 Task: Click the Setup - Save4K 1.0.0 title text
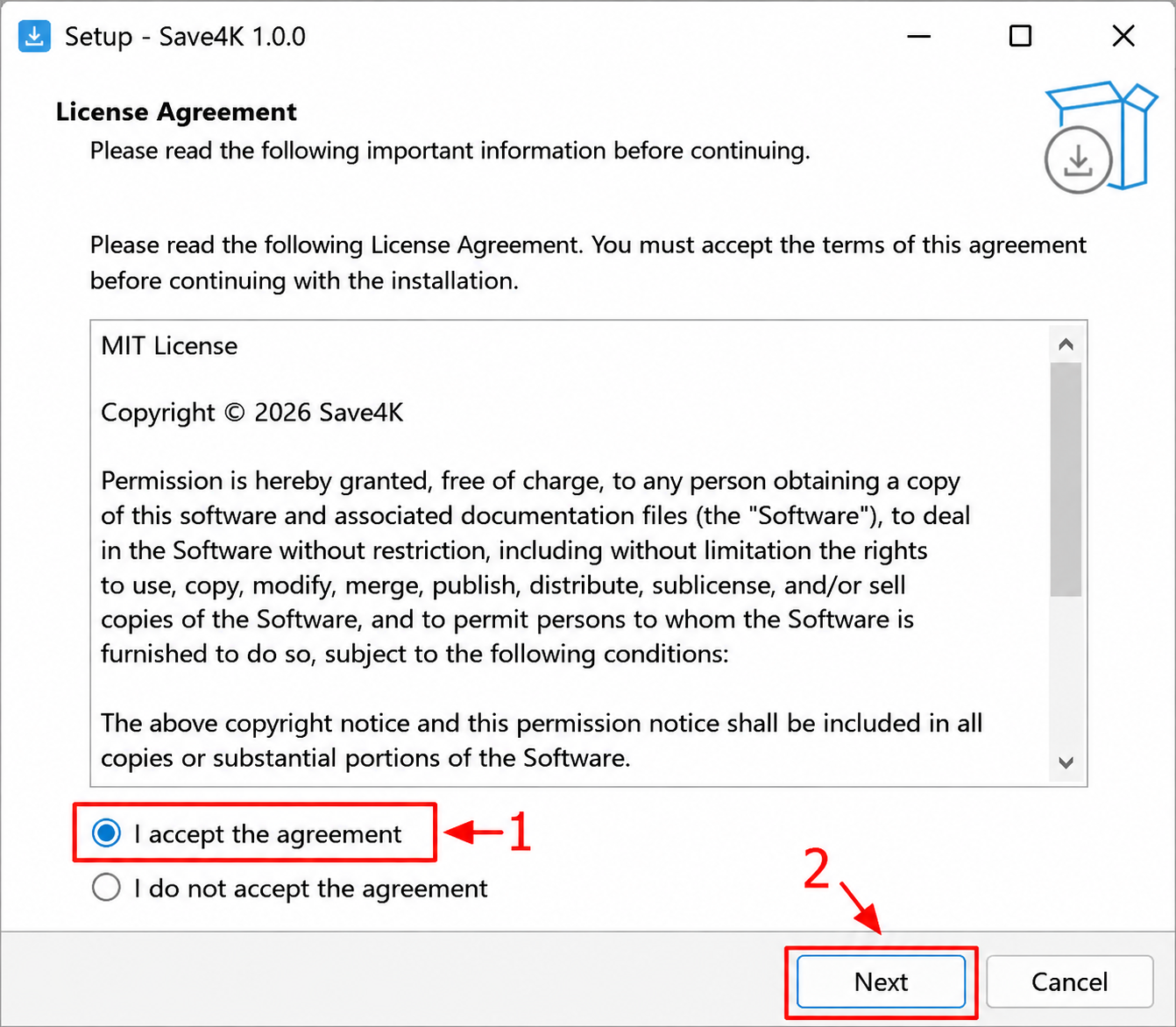[185, 37]
